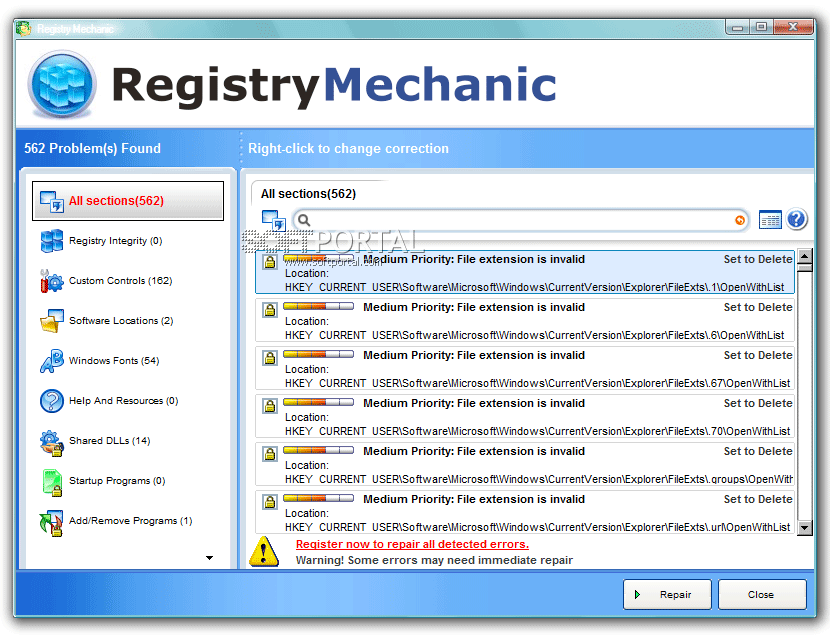Open the blue help question mark icon
The image size is (830, 636).
point(796,219)
